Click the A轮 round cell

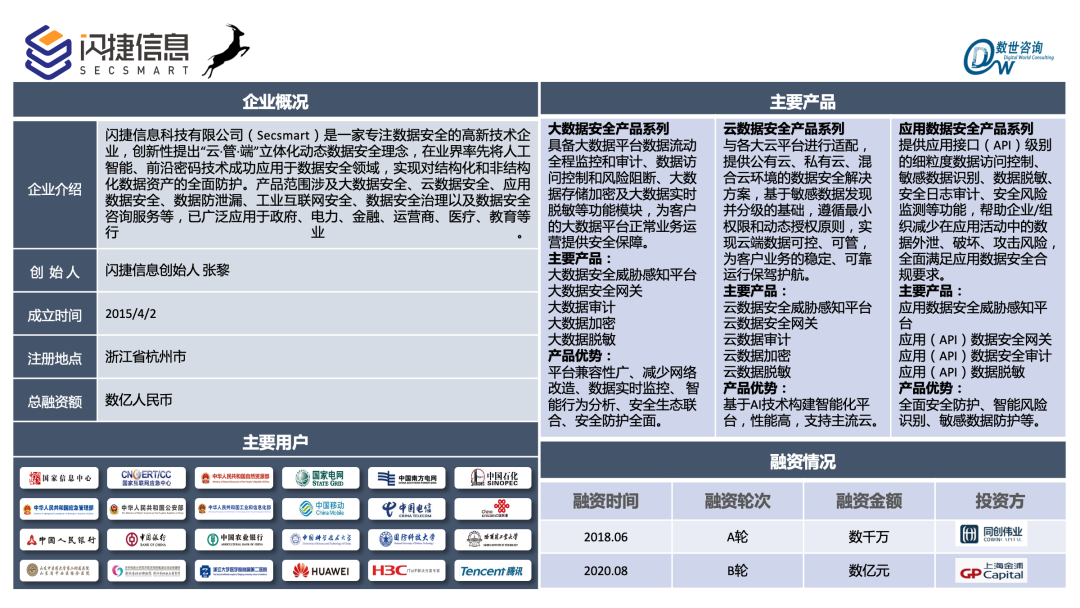737,537
